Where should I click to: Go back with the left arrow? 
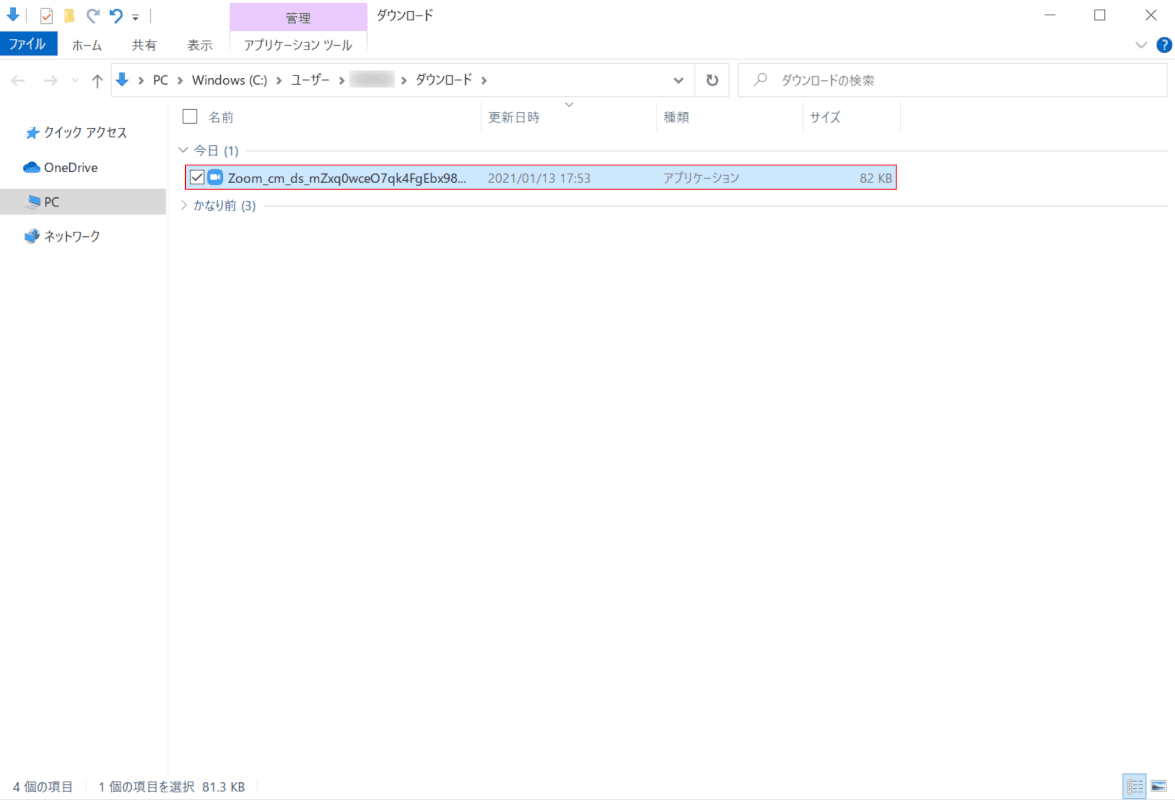pyautogui.click(x=18, y=80)
